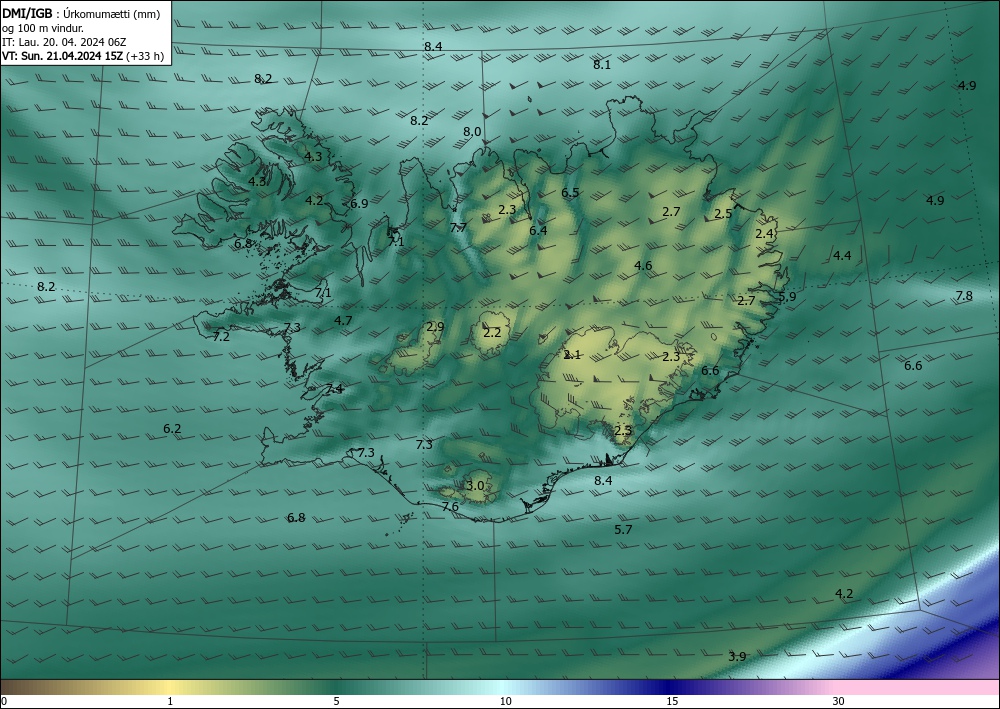Click the 'og 100 m vindur.' legend line

tap(43, 28)
